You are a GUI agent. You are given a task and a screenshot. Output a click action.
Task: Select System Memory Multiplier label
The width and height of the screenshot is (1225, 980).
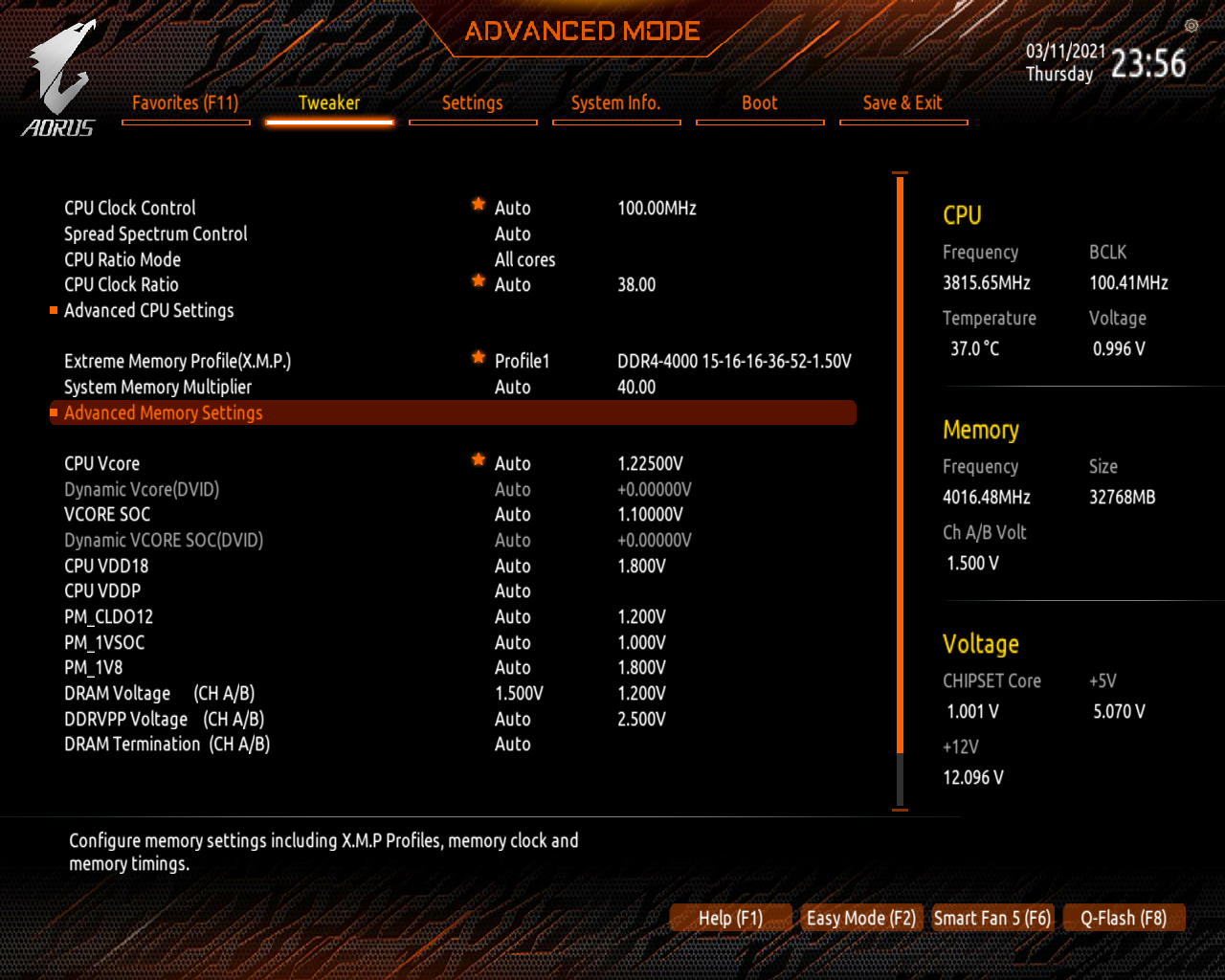pyautogui.click(x=158, y=387)
